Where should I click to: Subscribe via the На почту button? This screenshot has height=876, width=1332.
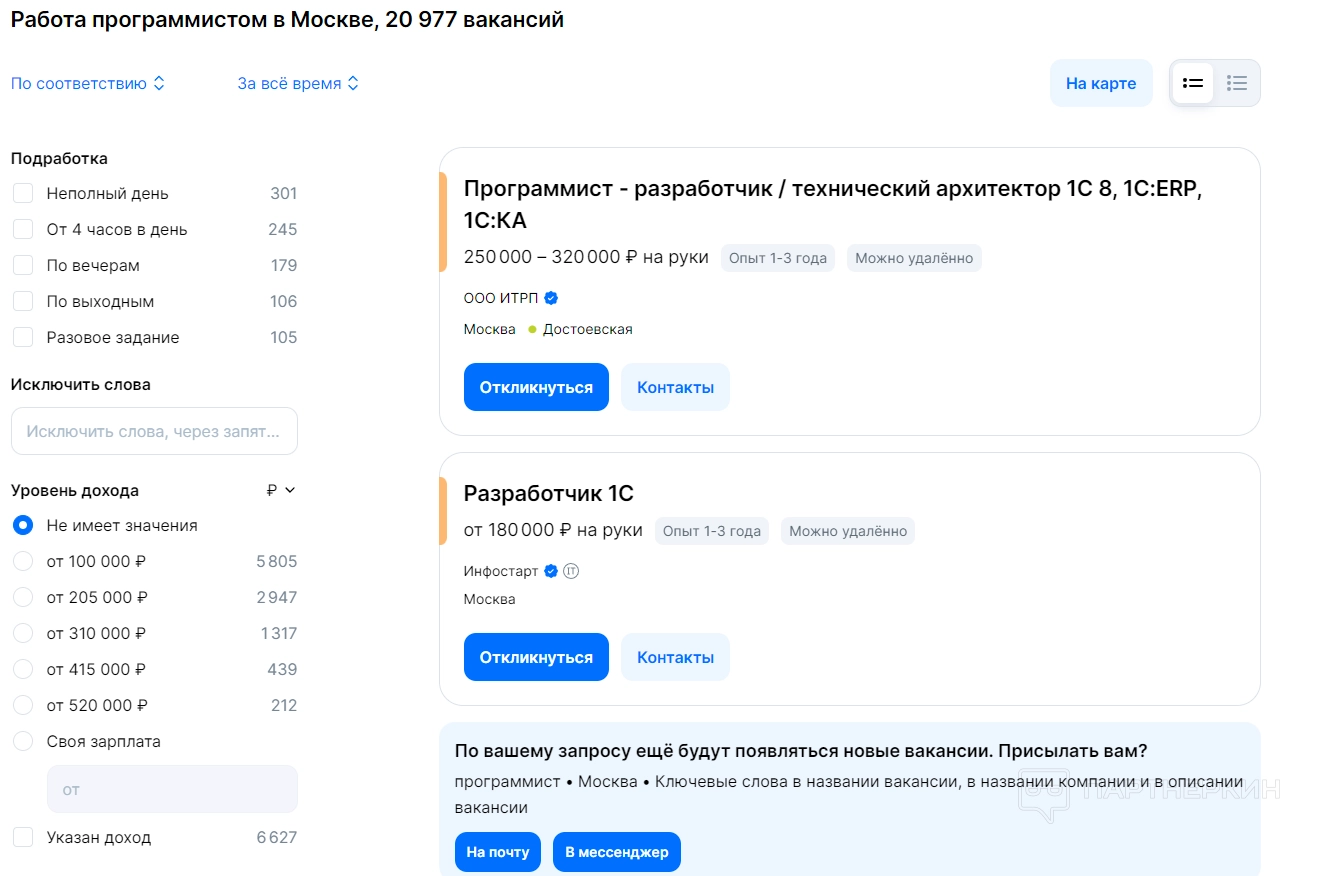pyautogui.click(x=498, y=852)
